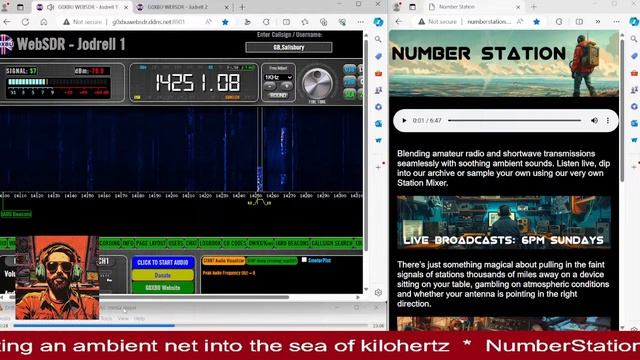This screenshot has width=640, height=360.
Task: Click the yellow Donate button
Action: click(162, 276)
